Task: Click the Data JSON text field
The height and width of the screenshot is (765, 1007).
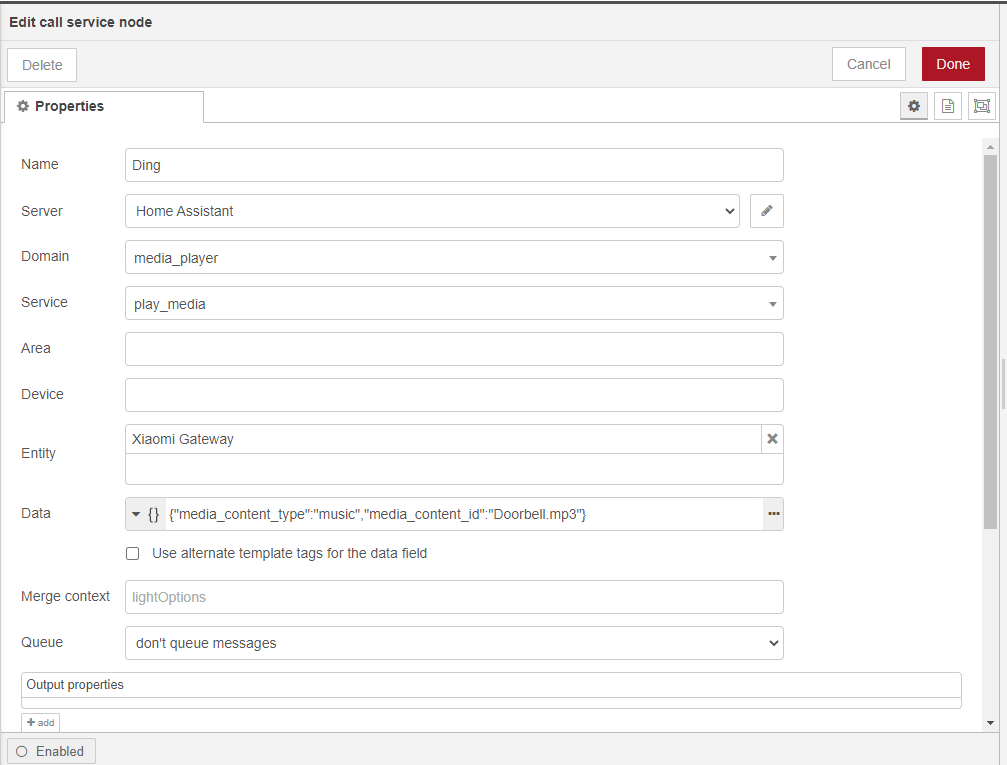Action: click(464, 514)
